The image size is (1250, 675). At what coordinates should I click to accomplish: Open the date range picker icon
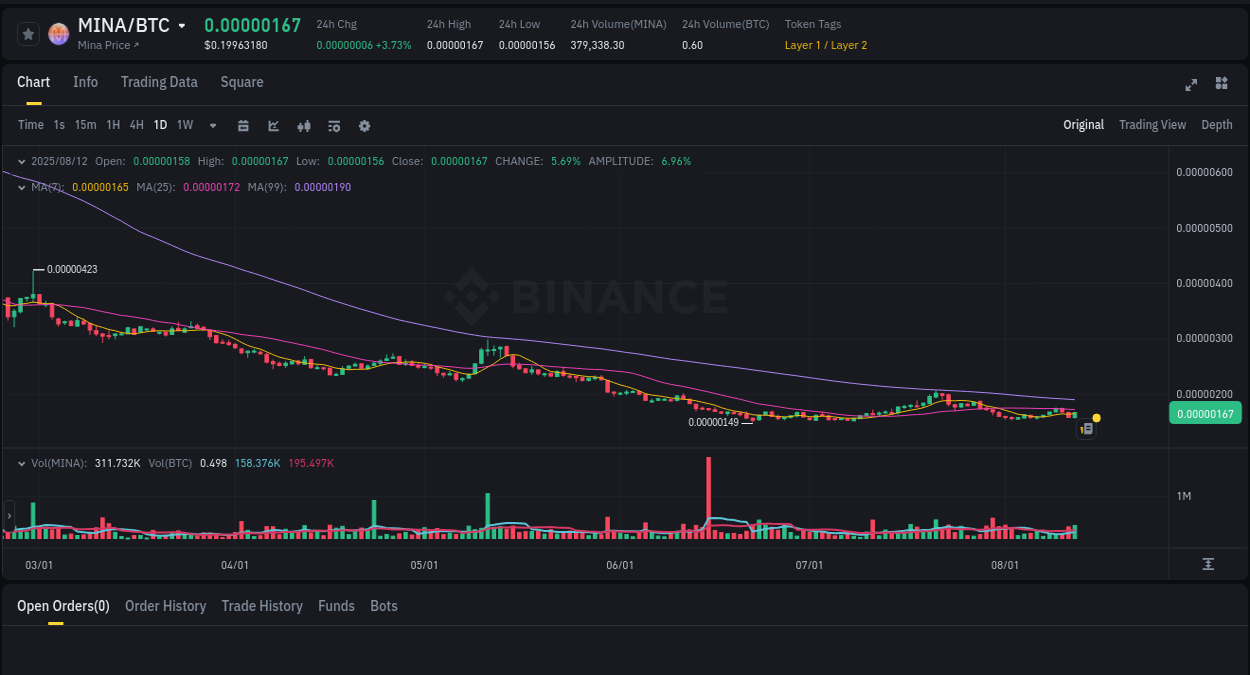point(243,125)
